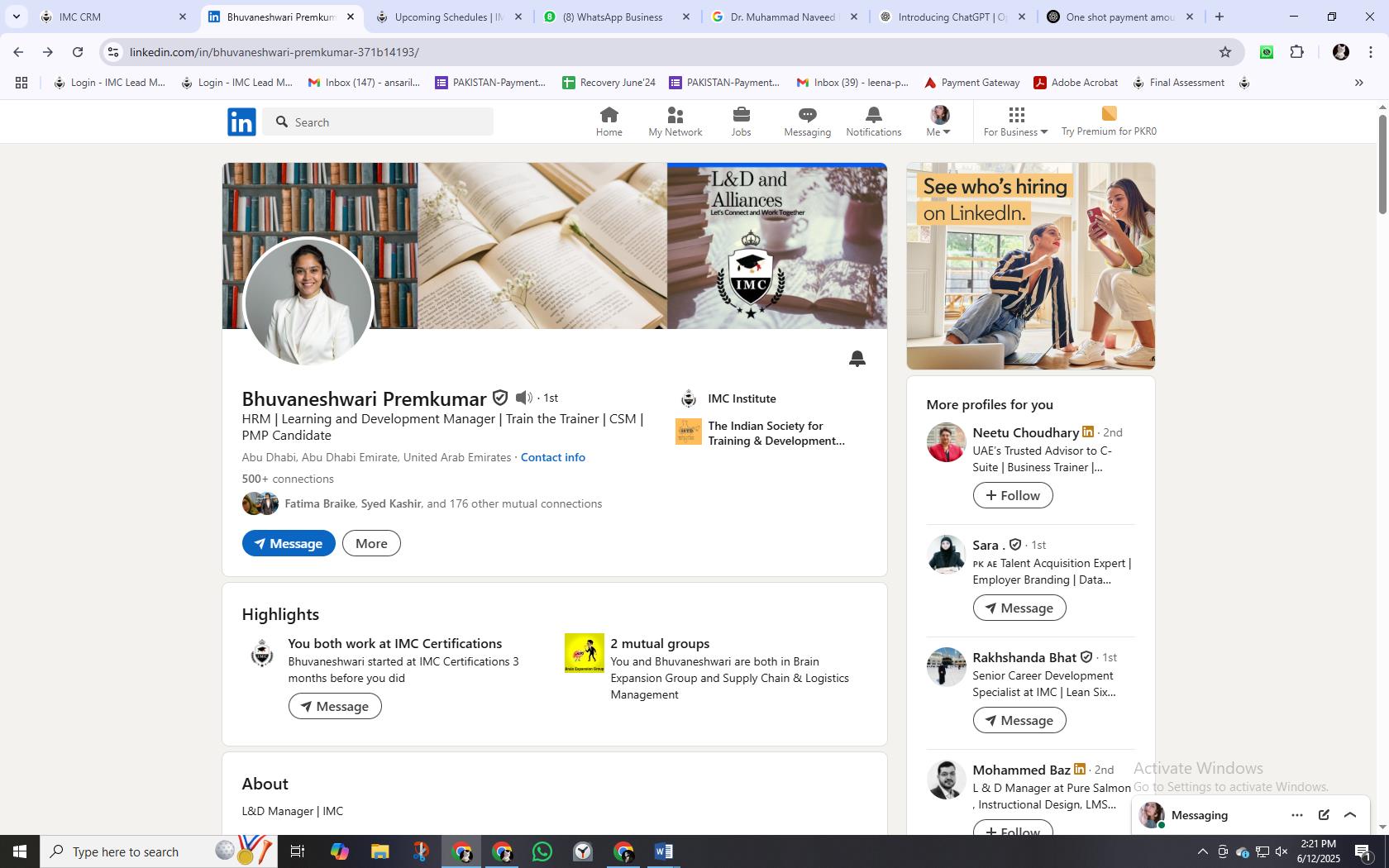This screenshot has width=1389, height=868.
Task: Click Brain Expansion Group thumbnail
Action: coord(585,653)
